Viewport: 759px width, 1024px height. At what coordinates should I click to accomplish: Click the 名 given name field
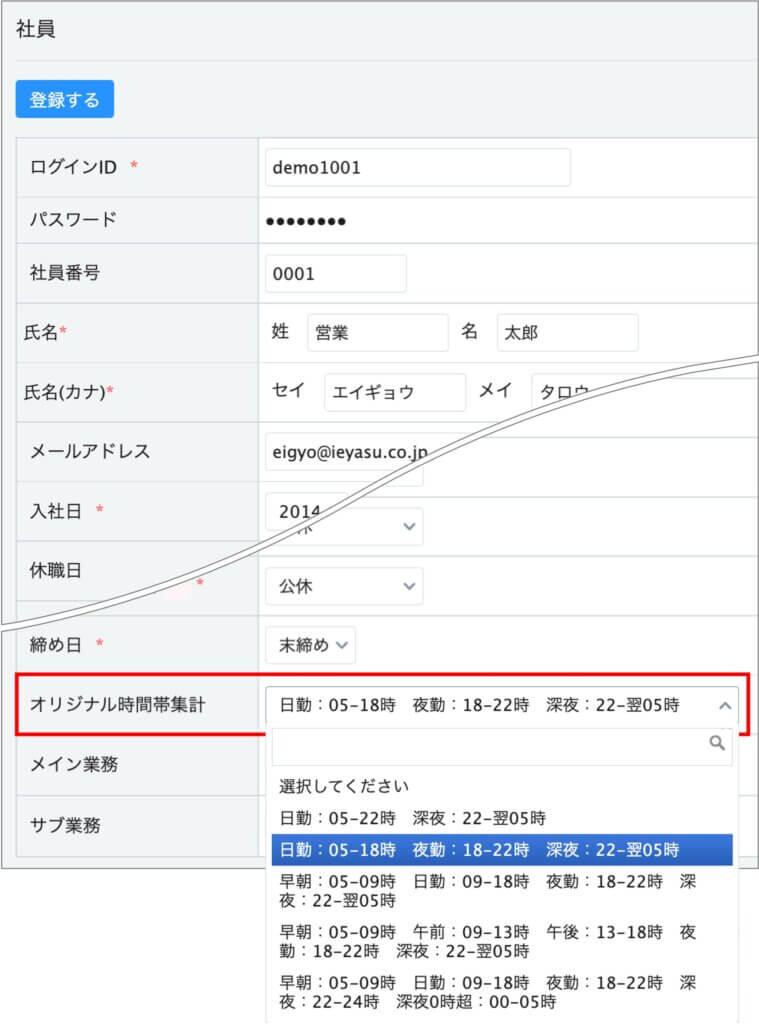566,333
